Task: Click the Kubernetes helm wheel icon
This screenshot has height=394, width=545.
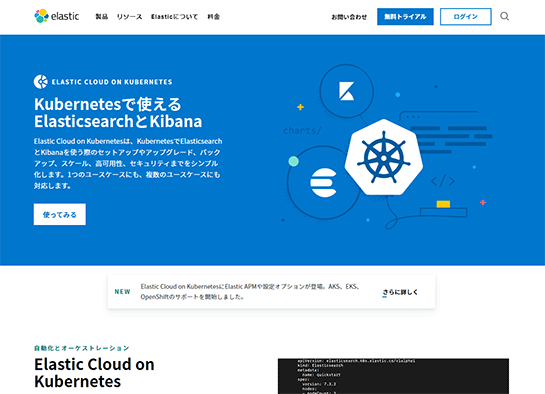Action: [384, 157]
